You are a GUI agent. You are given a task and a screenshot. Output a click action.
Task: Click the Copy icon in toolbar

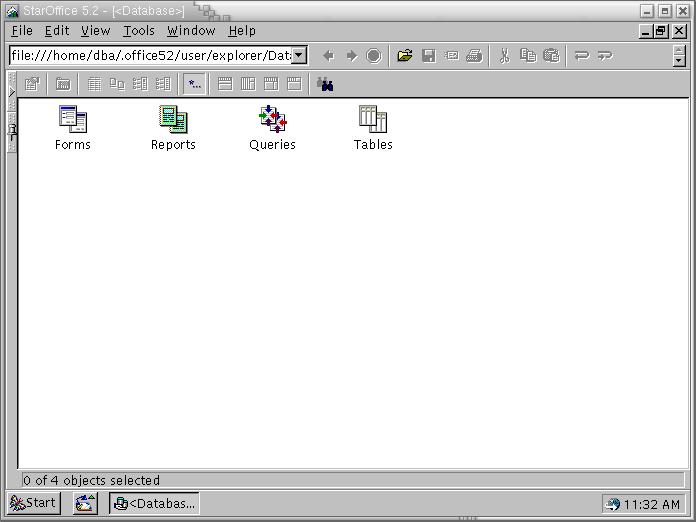click(x=528, y=56)
